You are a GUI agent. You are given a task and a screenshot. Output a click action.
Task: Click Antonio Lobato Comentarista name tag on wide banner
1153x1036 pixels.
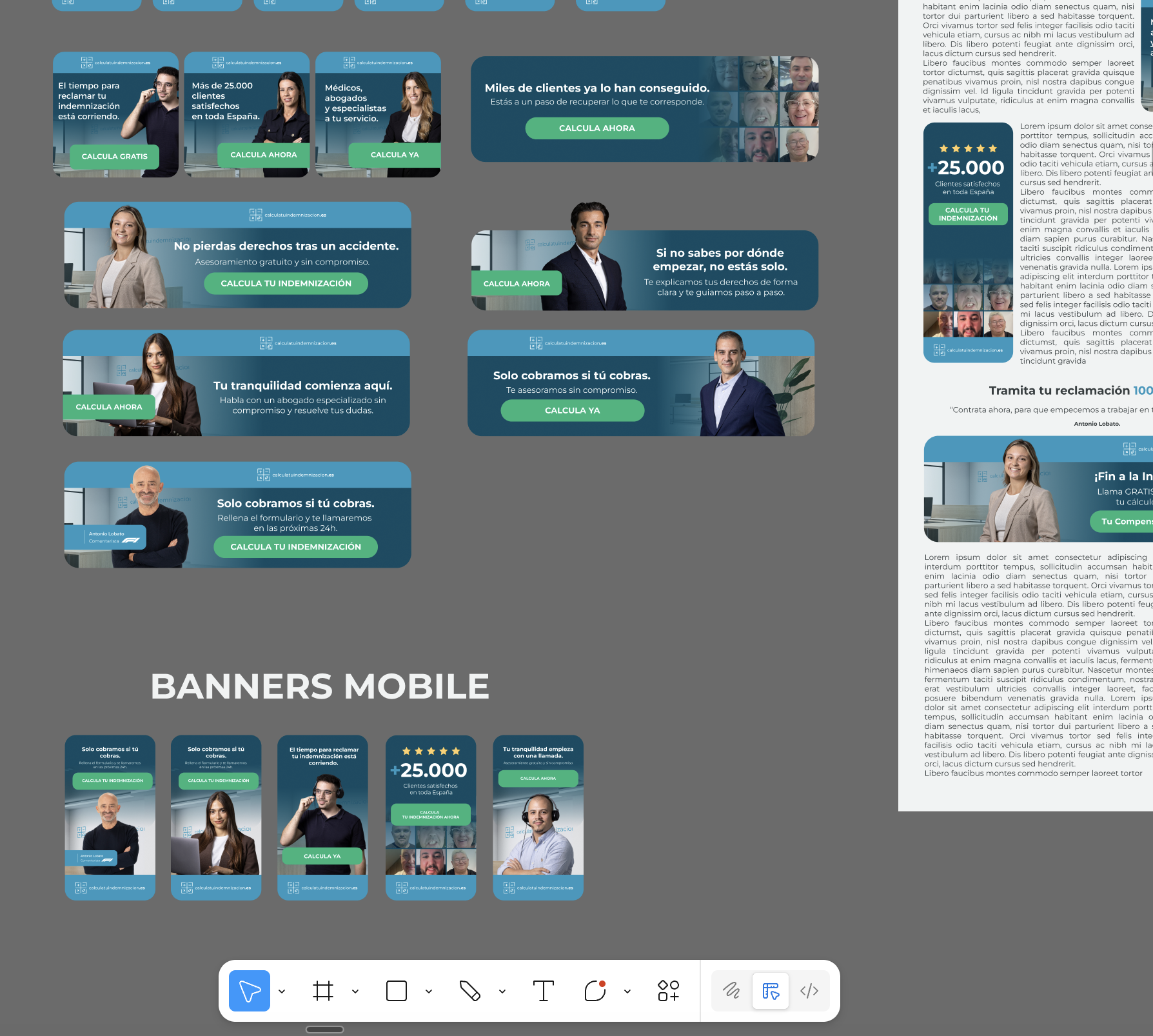(x=106, y=537)
